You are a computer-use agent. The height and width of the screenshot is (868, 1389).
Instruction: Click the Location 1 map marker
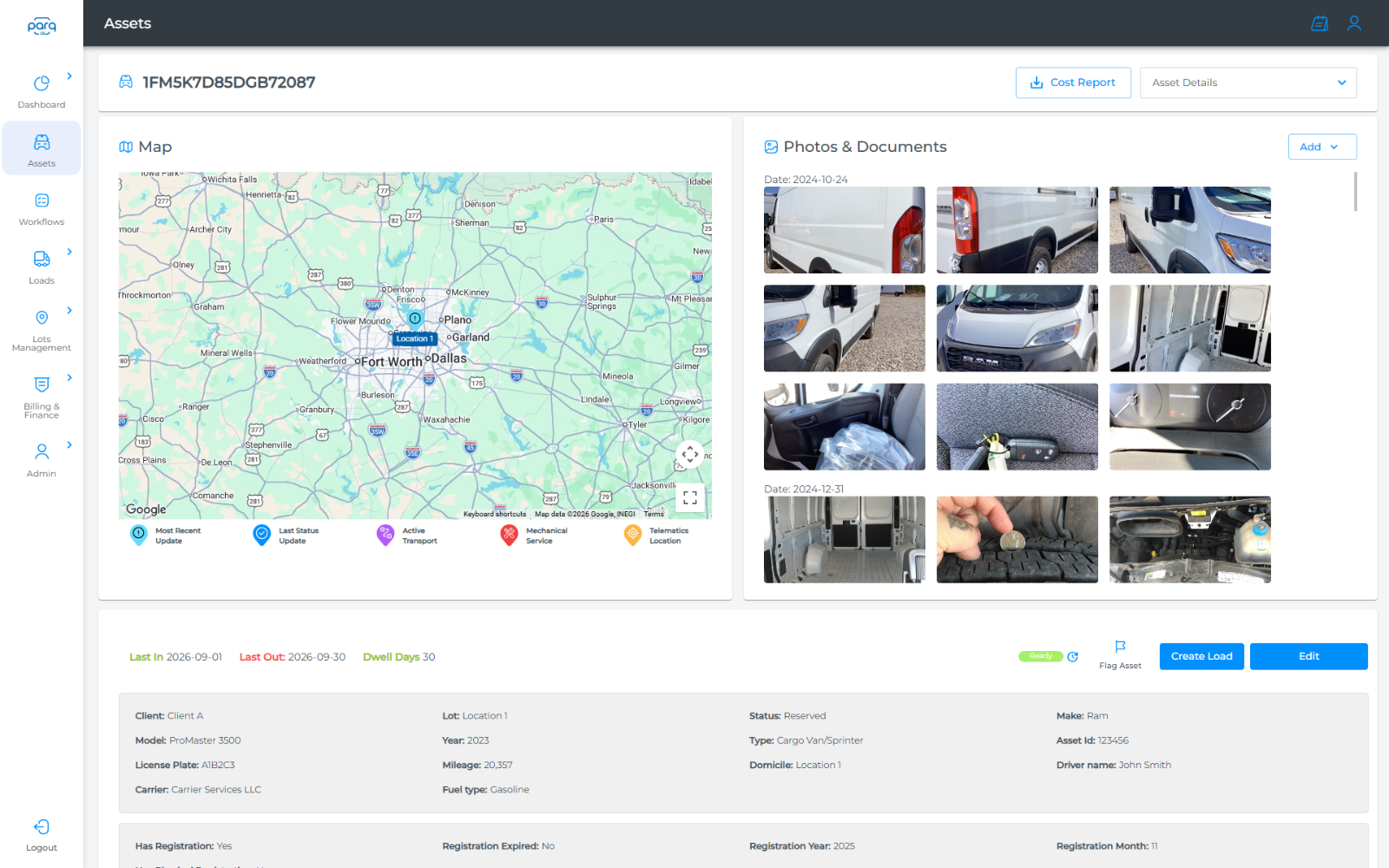coord(415,319)
